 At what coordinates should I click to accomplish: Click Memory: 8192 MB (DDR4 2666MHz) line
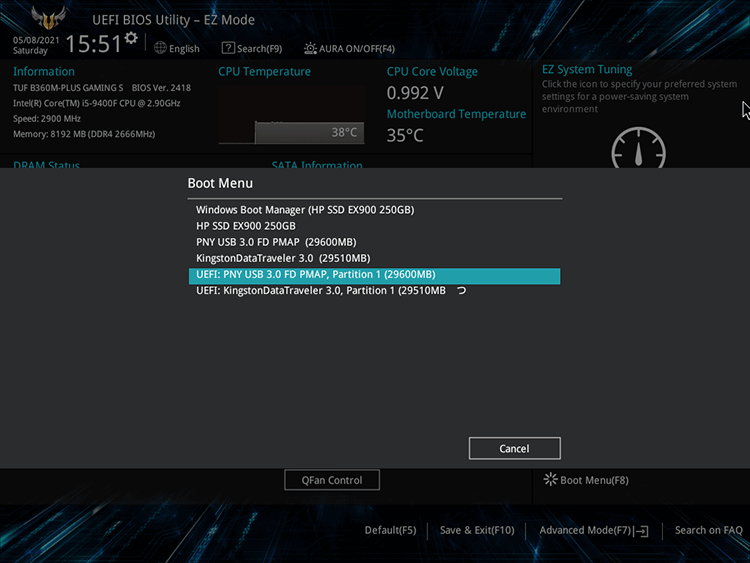(84, 134)
